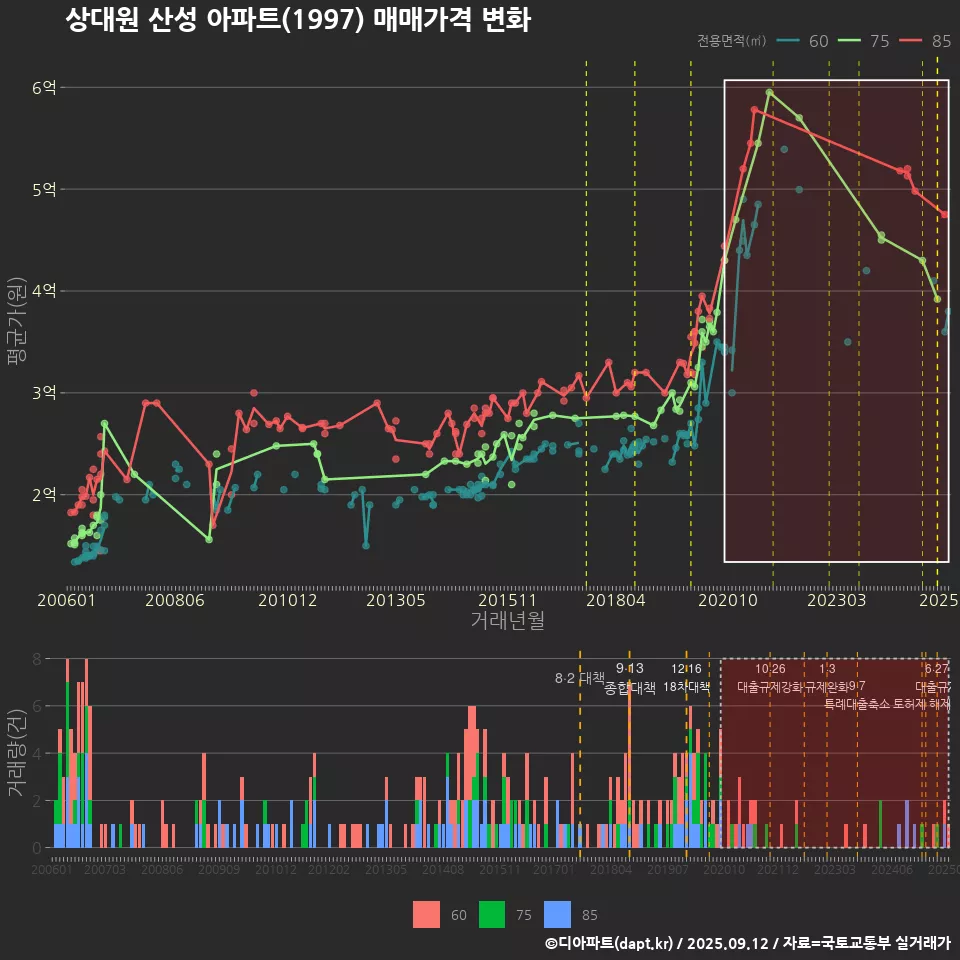Select the blue 85 swatch in bottom legend

click(558, 914)
